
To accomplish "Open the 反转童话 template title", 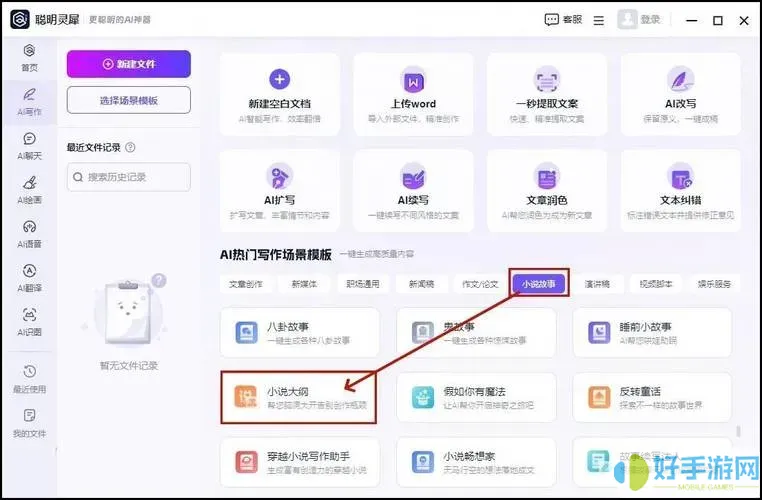I will pos(640,391).
